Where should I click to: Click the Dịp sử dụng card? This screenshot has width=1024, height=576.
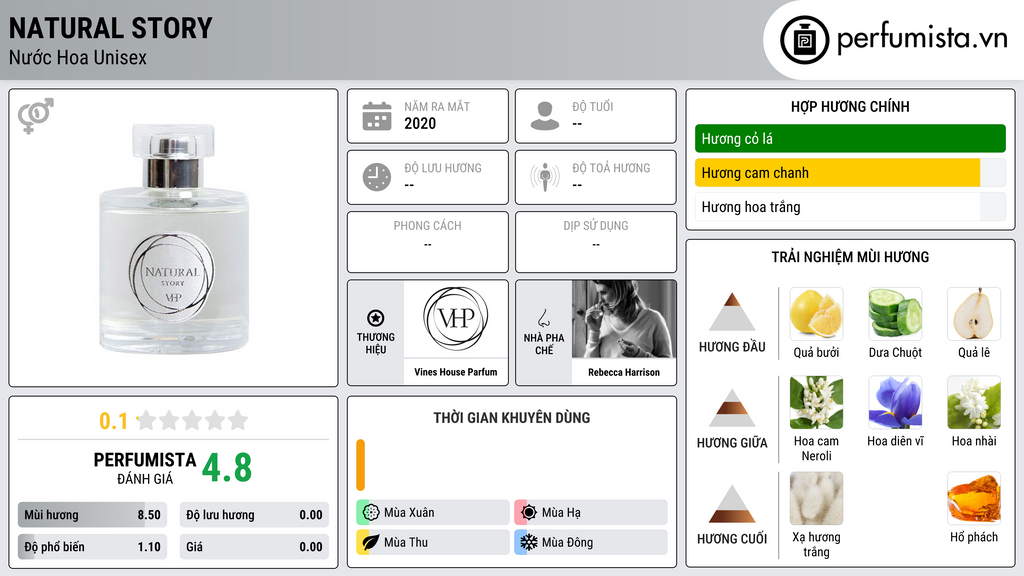[x=596, y=242]
